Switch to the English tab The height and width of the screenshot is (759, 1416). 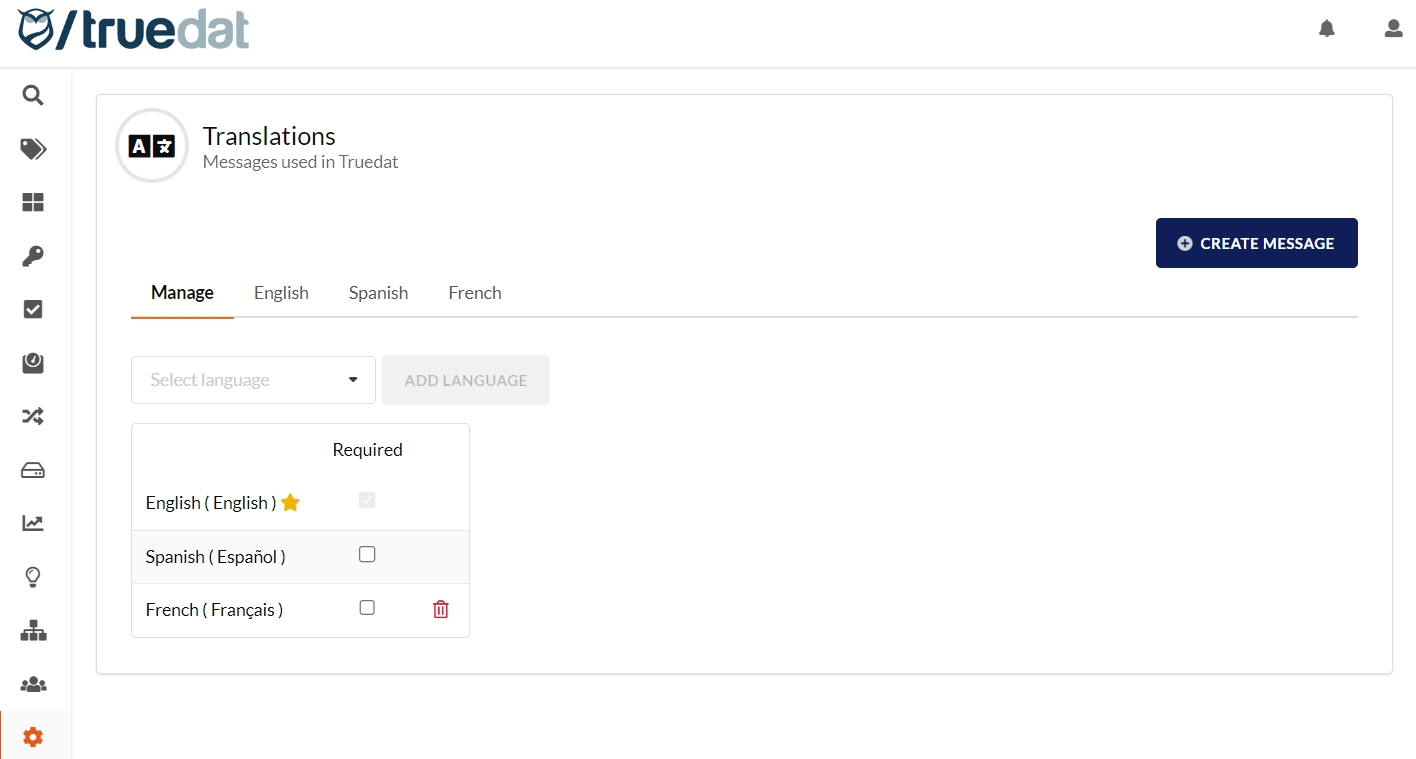(281, 293)
